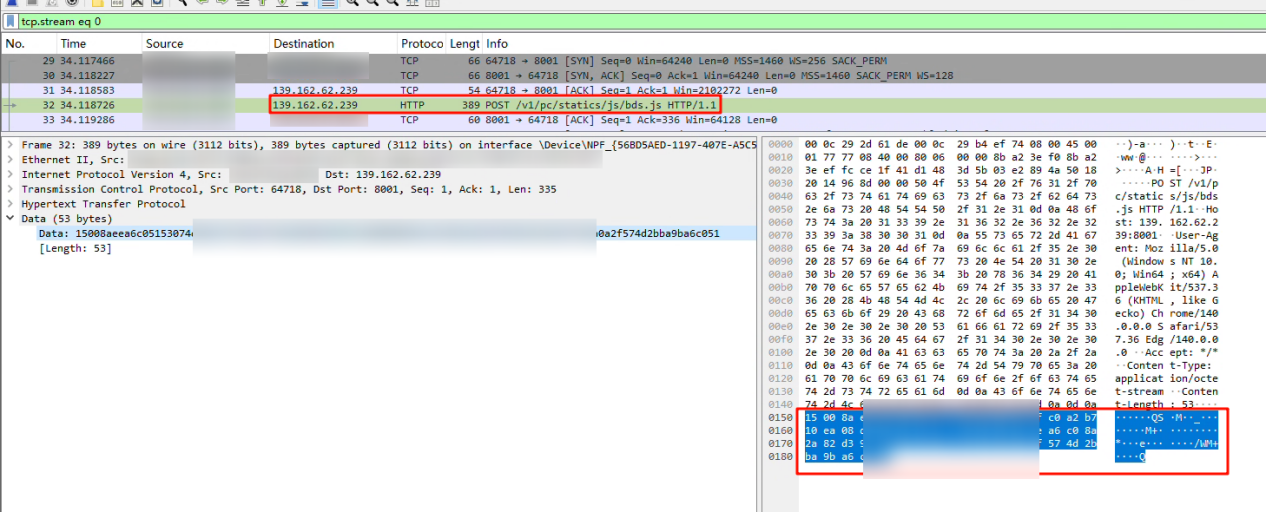Expand the Ethernet II section

pyautogui.click(x=10, y=160)
